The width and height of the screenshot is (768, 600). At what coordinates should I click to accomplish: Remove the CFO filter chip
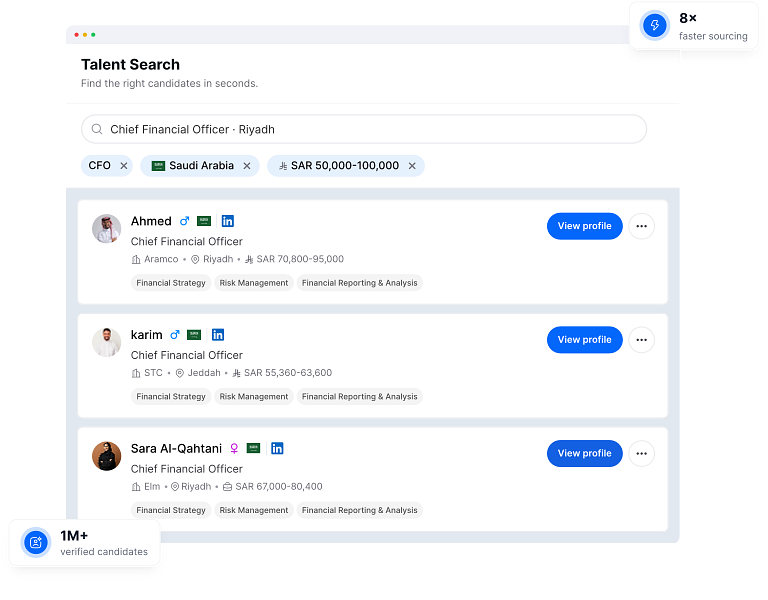(x=124, y=166)
